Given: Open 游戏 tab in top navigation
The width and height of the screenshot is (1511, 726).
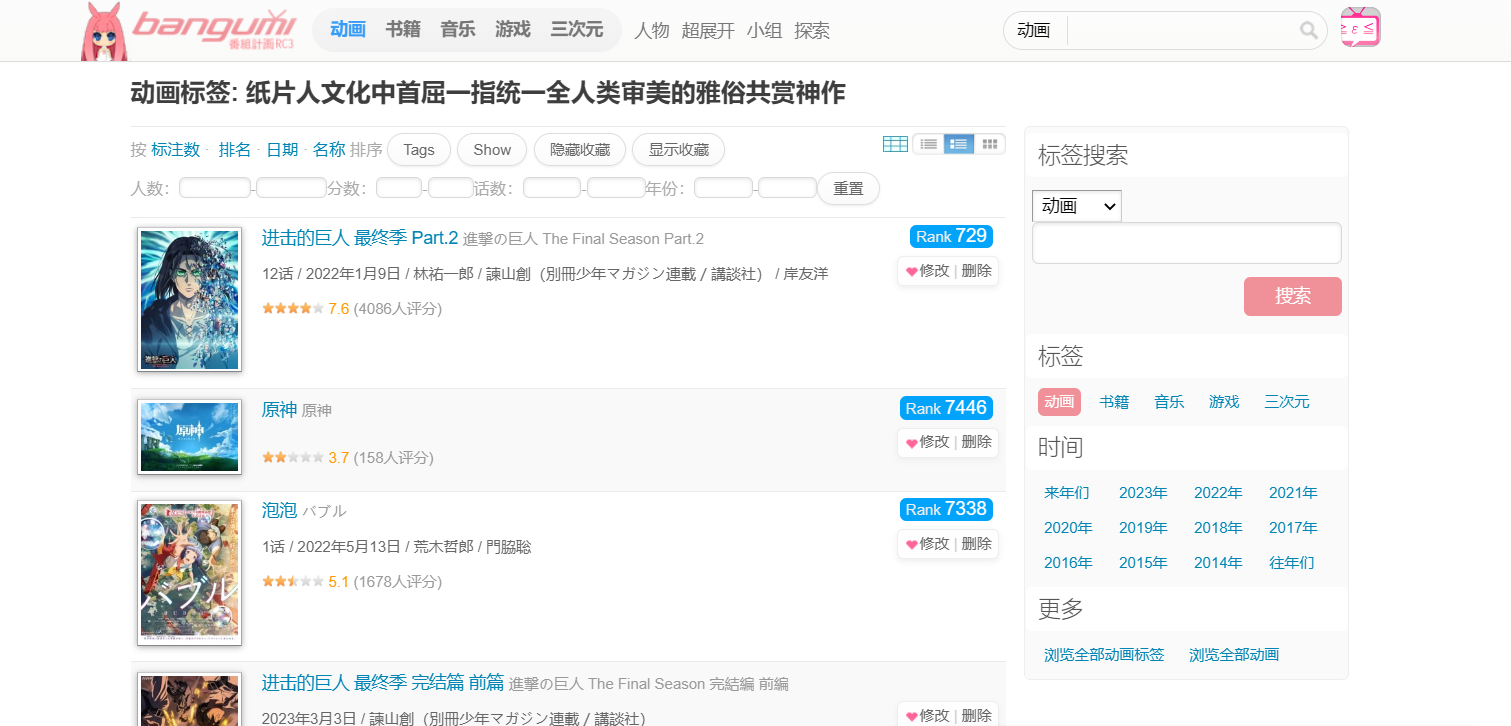Looking at the screenshot, I should tap(513, 30).
